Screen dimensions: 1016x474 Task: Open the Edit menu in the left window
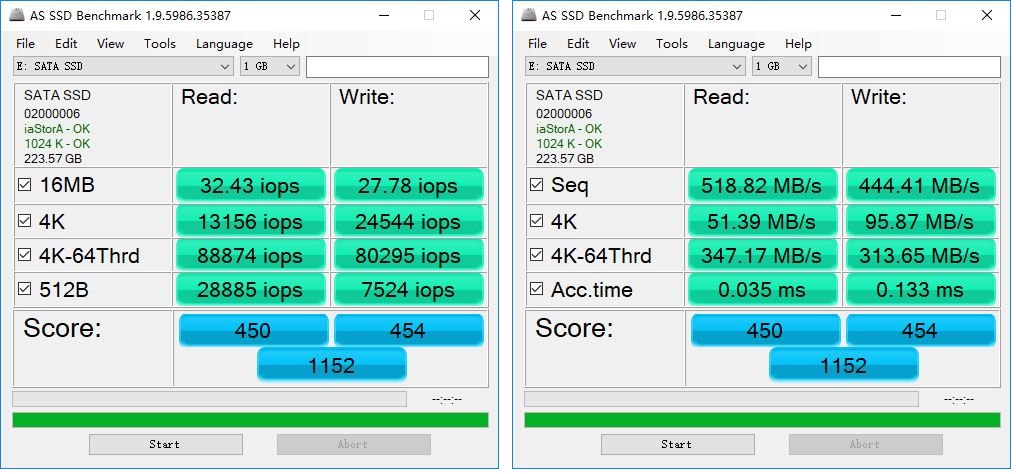coord(66,43)
